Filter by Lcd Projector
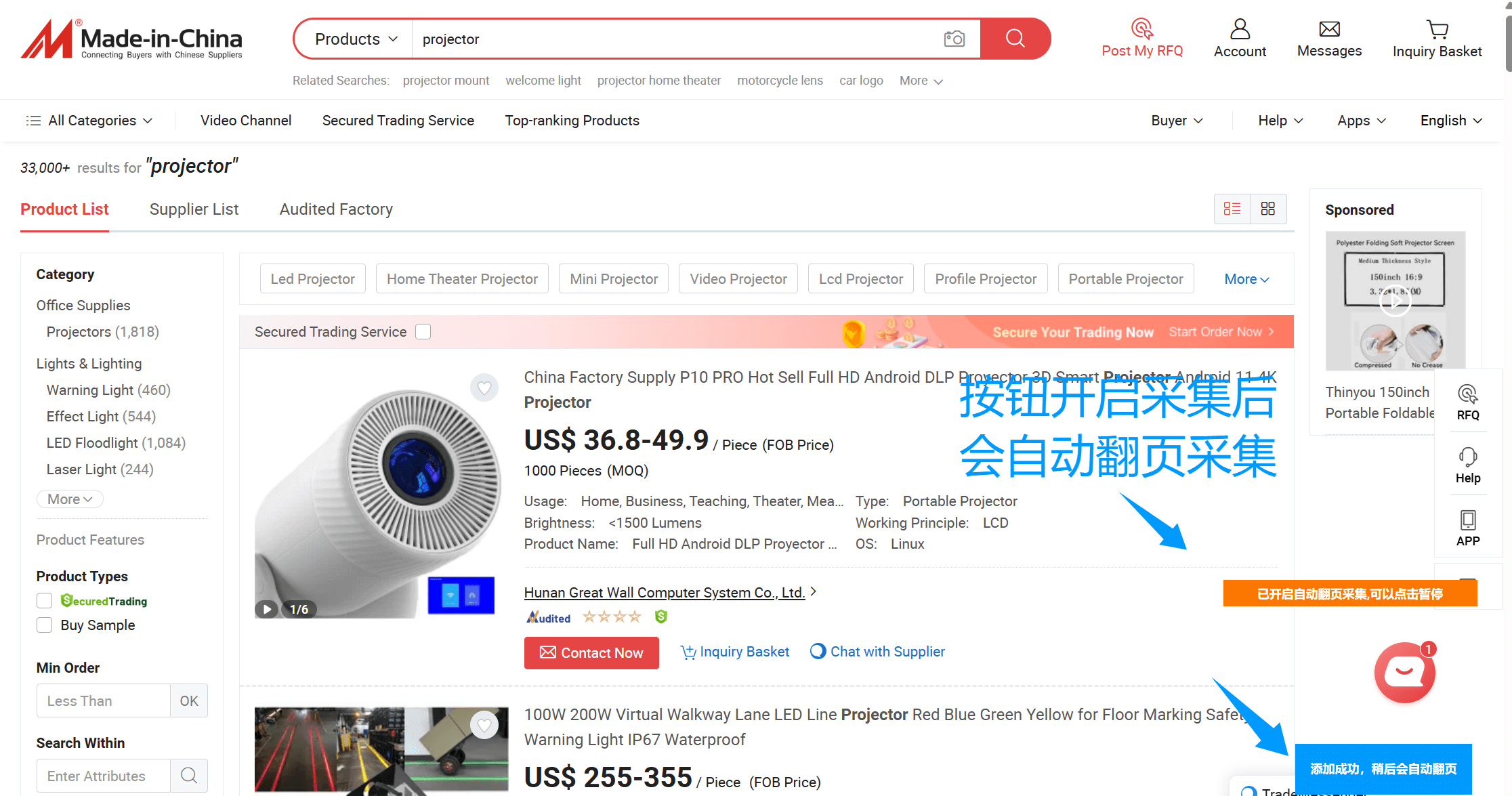1512x796 pixels. point(861,279)
